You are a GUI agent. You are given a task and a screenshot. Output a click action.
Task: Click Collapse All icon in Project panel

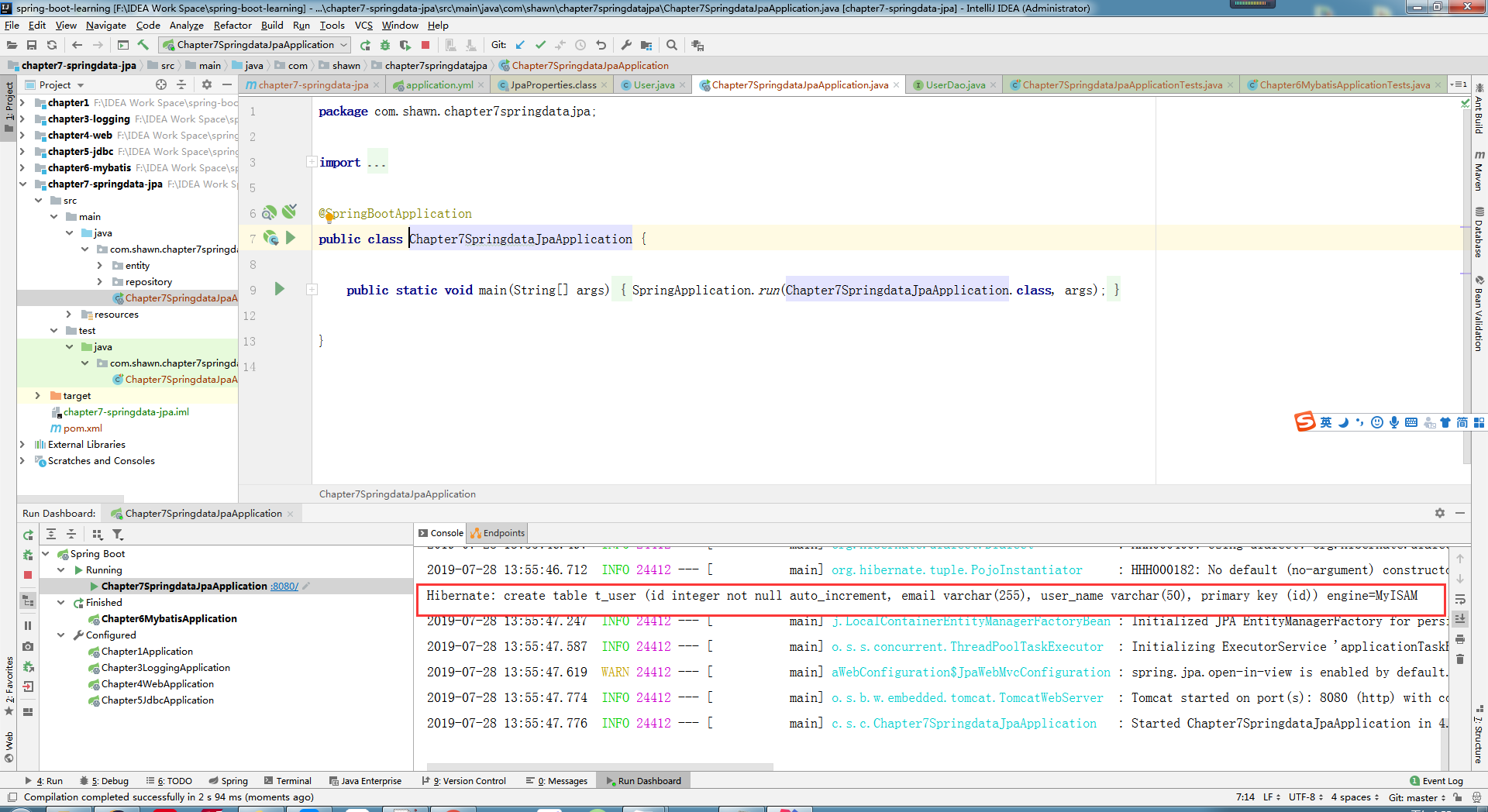click(x=181, y=84)
